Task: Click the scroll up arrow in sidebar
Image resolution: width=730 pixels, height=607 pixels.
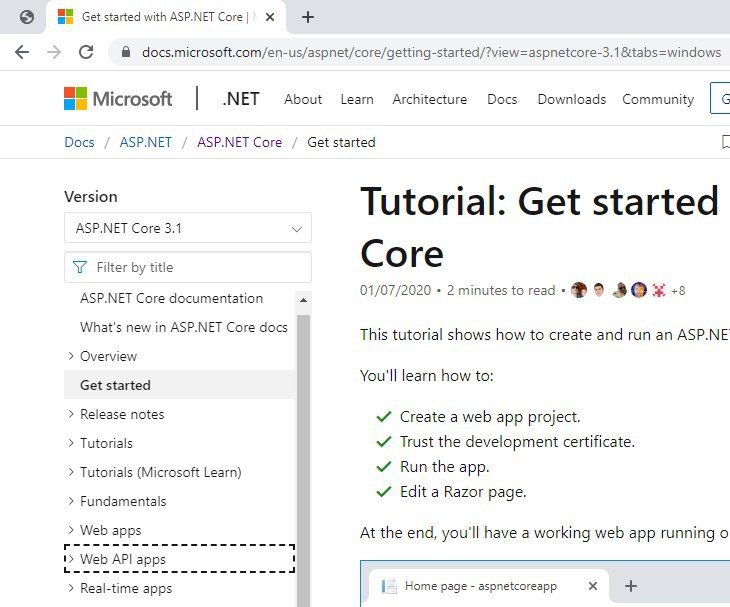Action: [304, 300]
